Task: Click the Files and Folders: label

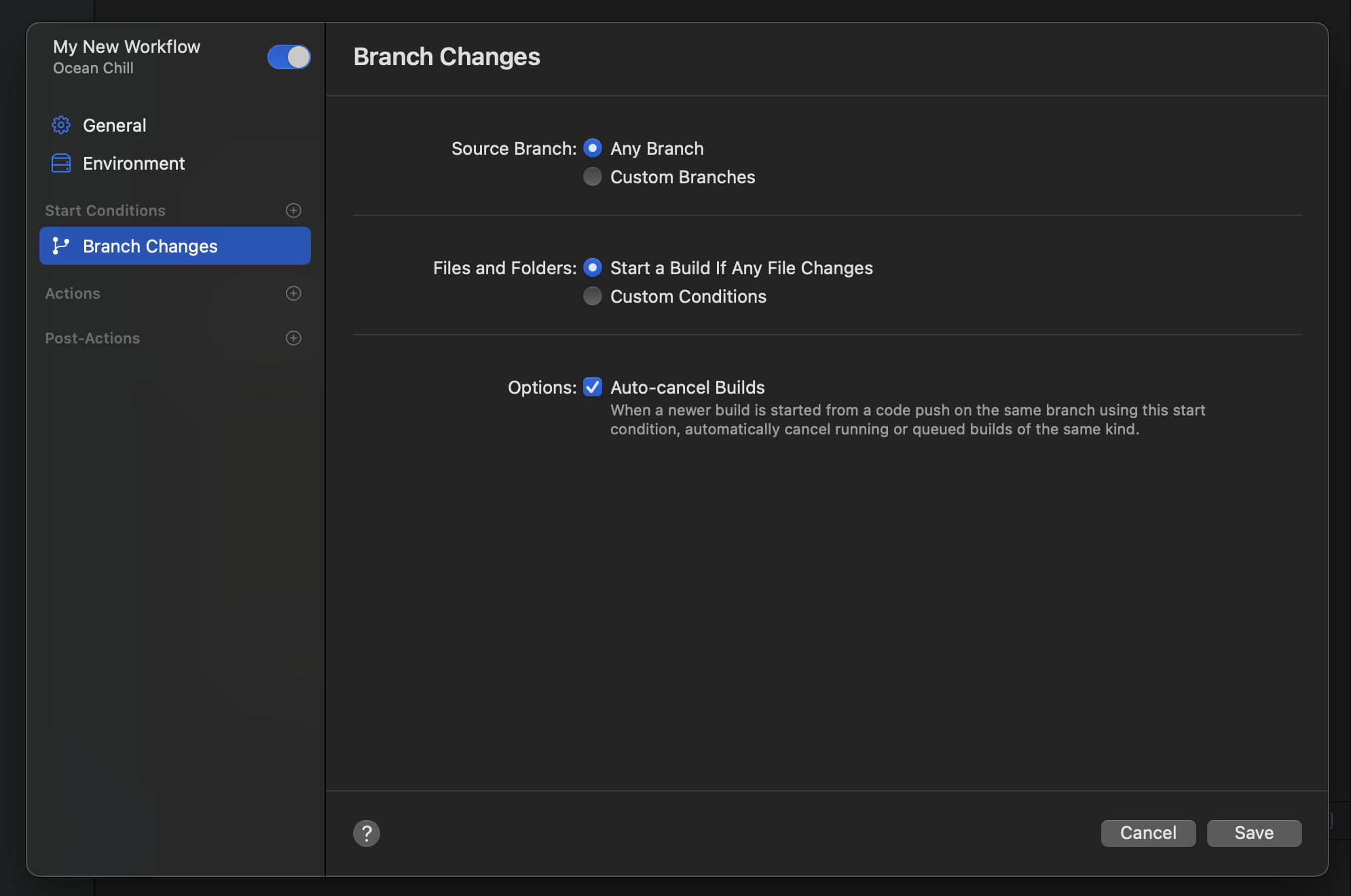Action: pos(505,267)
